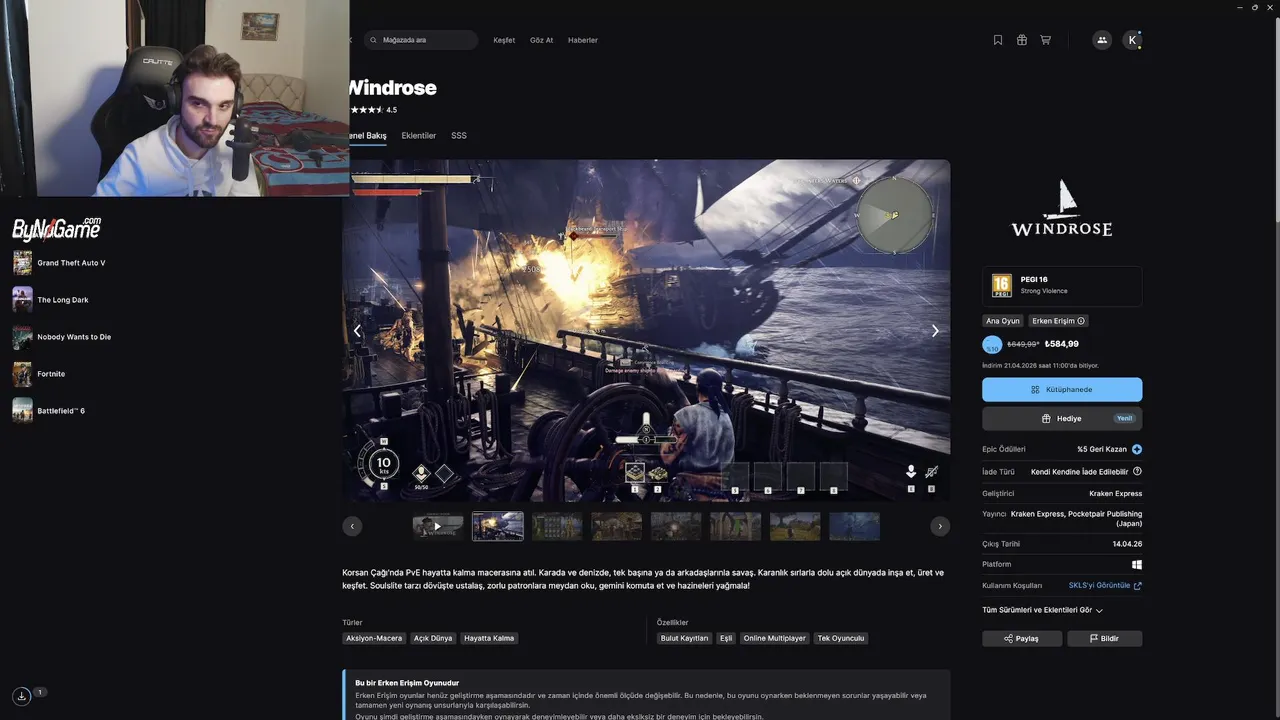Open the SKLS'yi Görüntüle link
This screenshot has width=1280, height=720.
(x=1105, y=586)
